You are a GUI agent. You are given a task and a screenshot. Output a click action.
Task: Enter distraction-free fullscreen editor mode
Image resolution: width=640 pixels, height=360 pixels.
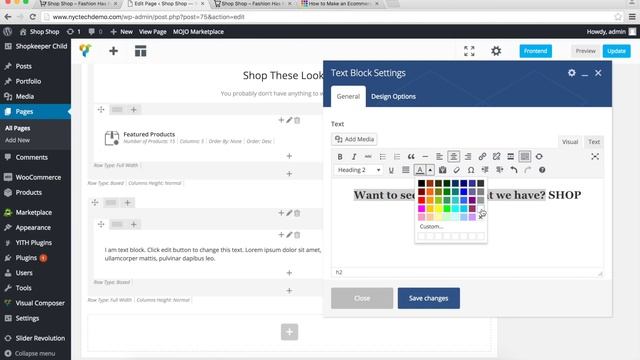595,157
